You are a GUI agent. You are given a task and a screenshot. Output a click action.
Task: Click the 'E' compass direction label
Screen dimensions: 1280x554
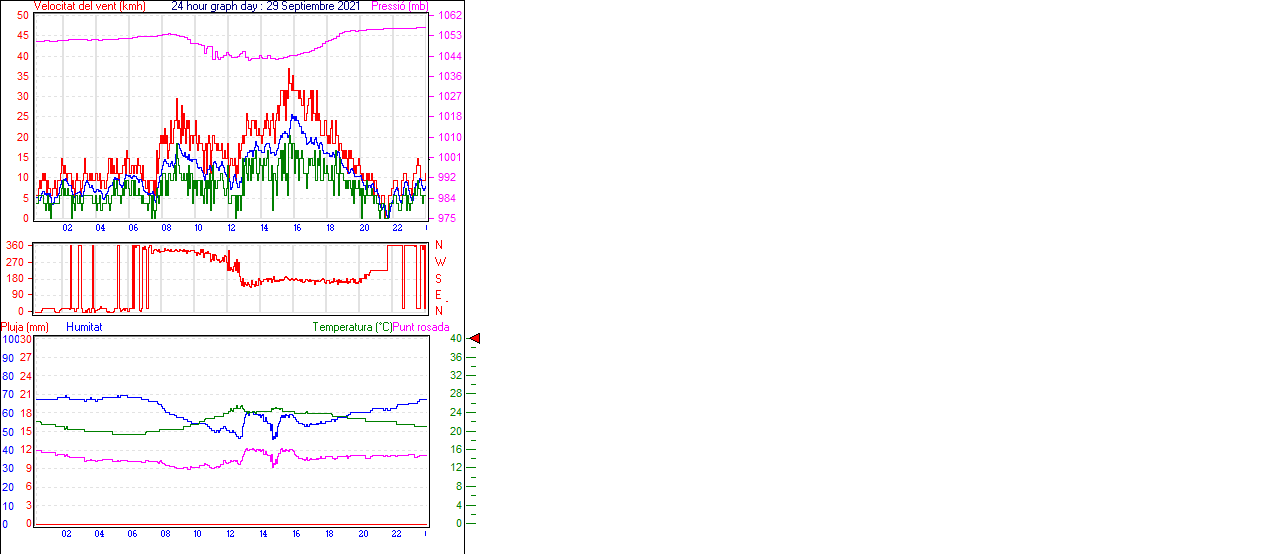pyautogui.click(x=438, y=295)
